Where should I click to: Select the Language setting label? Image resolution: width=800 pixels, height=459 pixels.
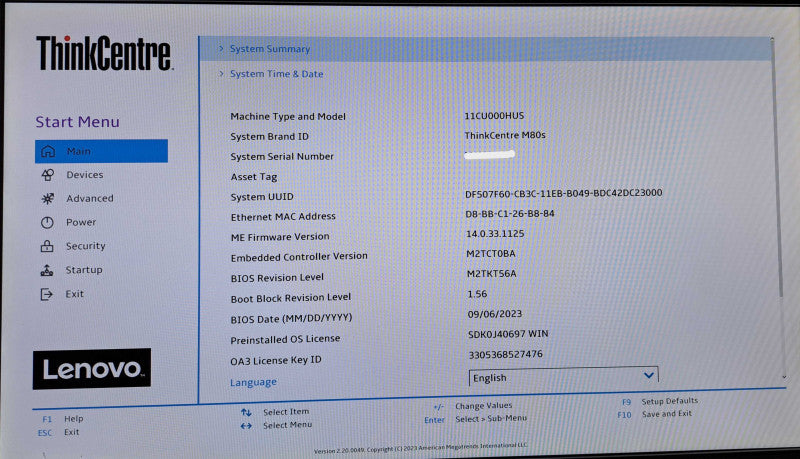tap(253, 382)
